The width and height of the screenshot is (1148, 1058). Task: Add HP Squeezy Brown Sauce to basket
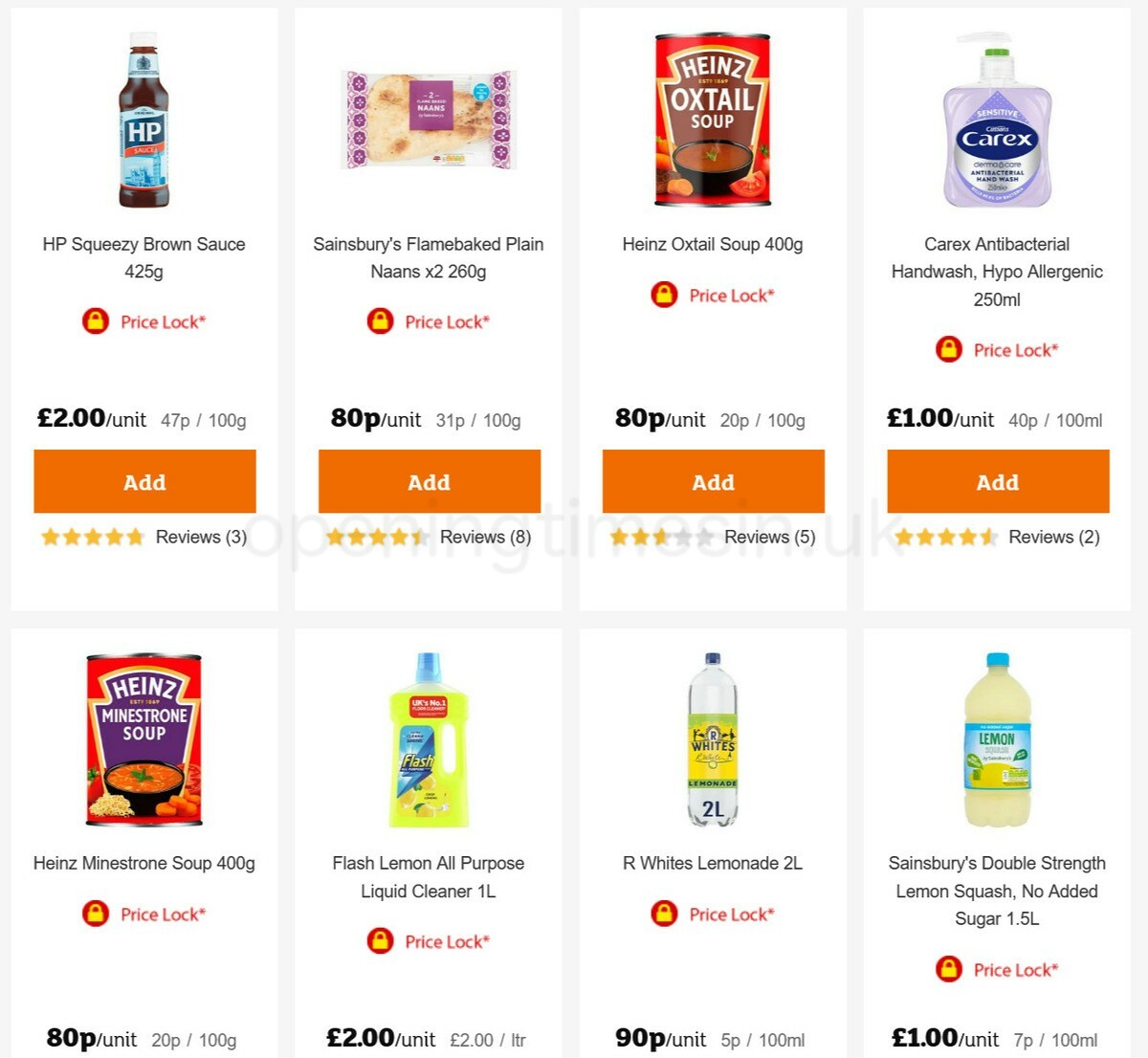(x=144, y=482)
